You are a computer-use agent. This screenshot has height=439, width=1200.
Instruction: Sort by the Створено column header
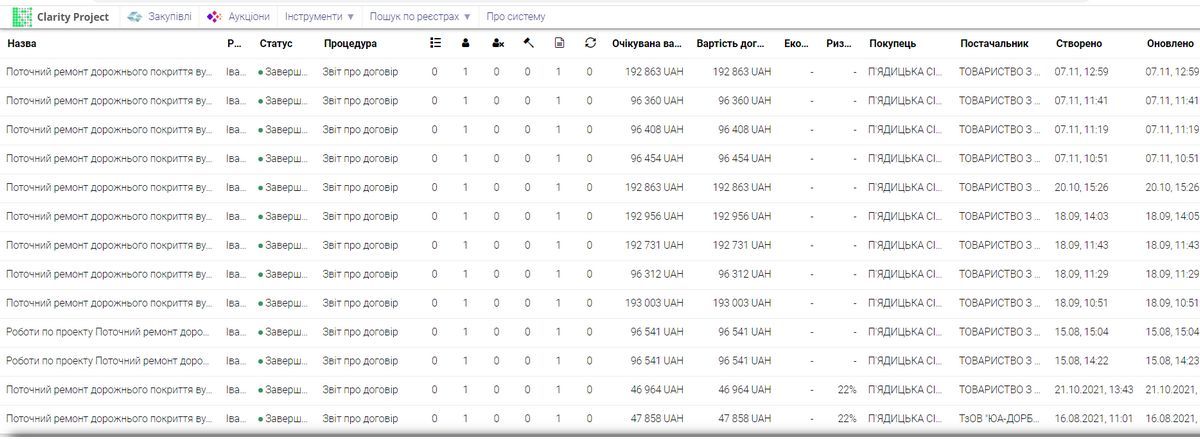point(1079,44)
